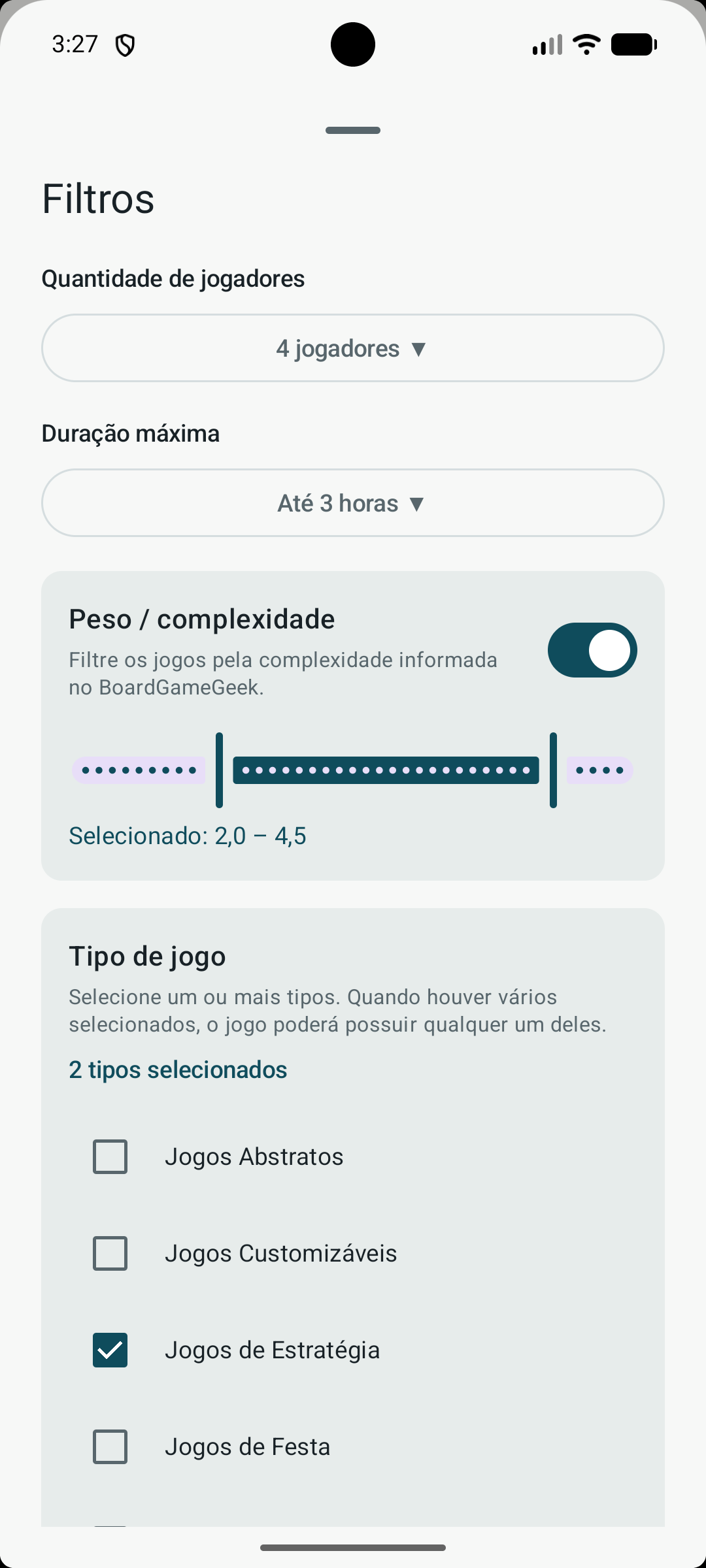Open the Duração máxima dropdown
This screenshot has width=706, height=1568.
pos(353,503)
